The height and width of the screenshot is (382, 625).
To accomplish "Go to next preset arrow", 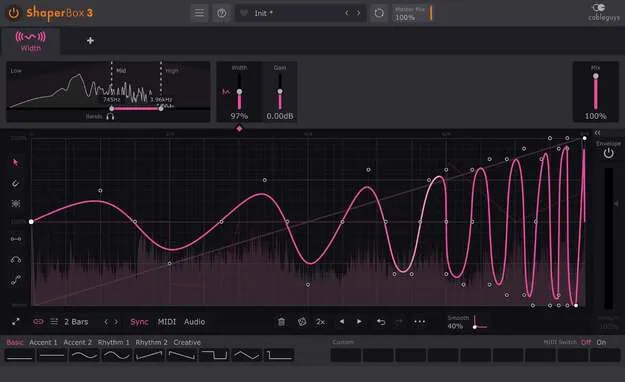I will (x=358, y=13).
